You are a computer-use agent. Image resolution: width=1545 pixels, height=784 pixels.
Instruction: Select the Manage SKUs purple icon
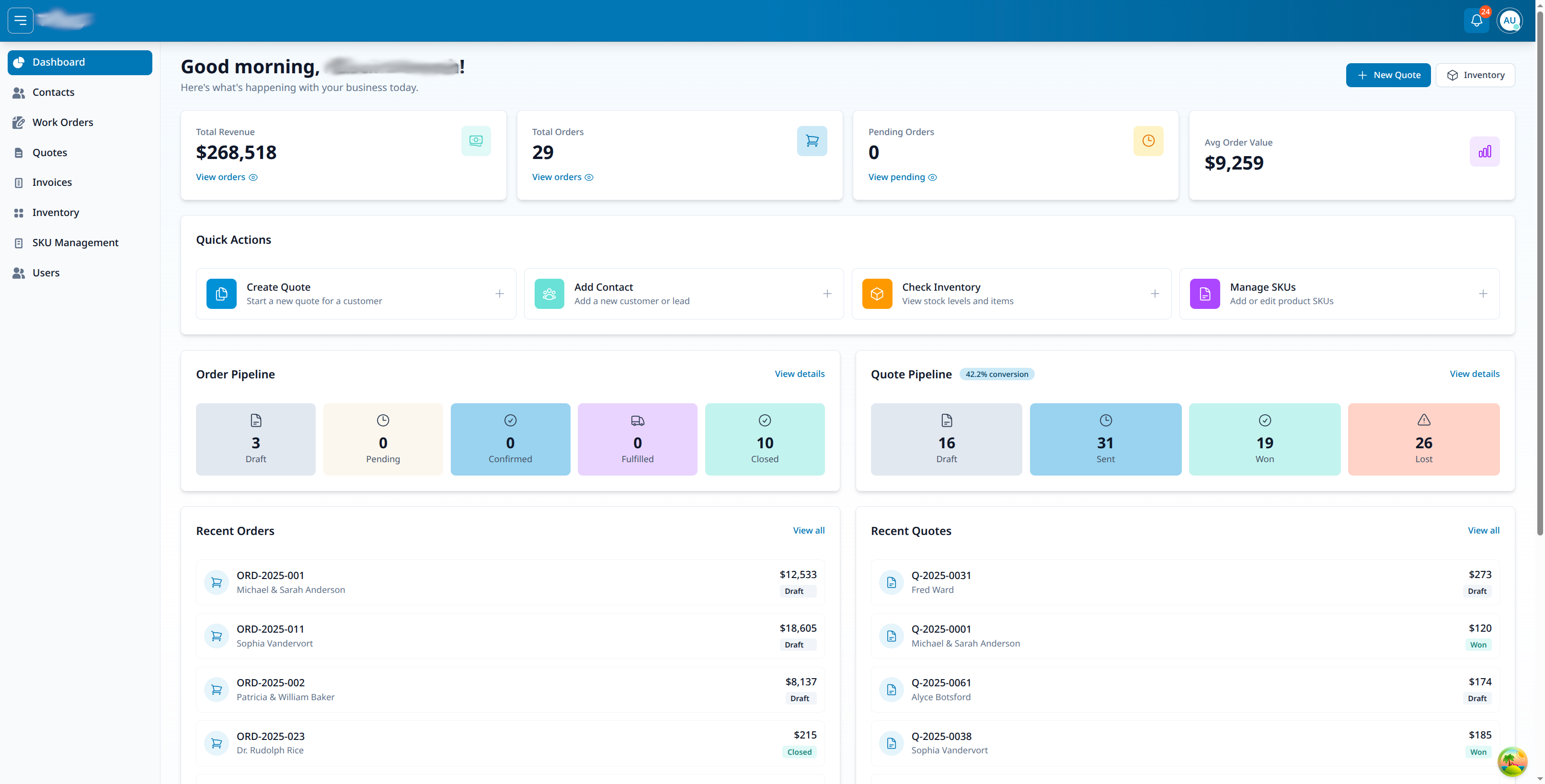[x=1204, y=294]
